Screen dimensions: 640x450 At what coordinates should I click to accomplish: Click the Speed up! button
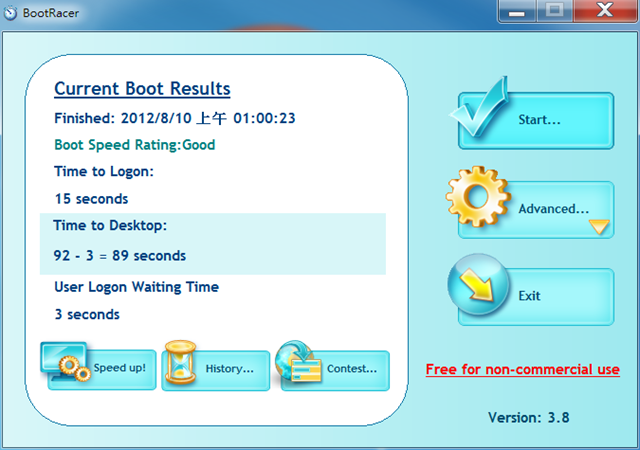[102, 370]
